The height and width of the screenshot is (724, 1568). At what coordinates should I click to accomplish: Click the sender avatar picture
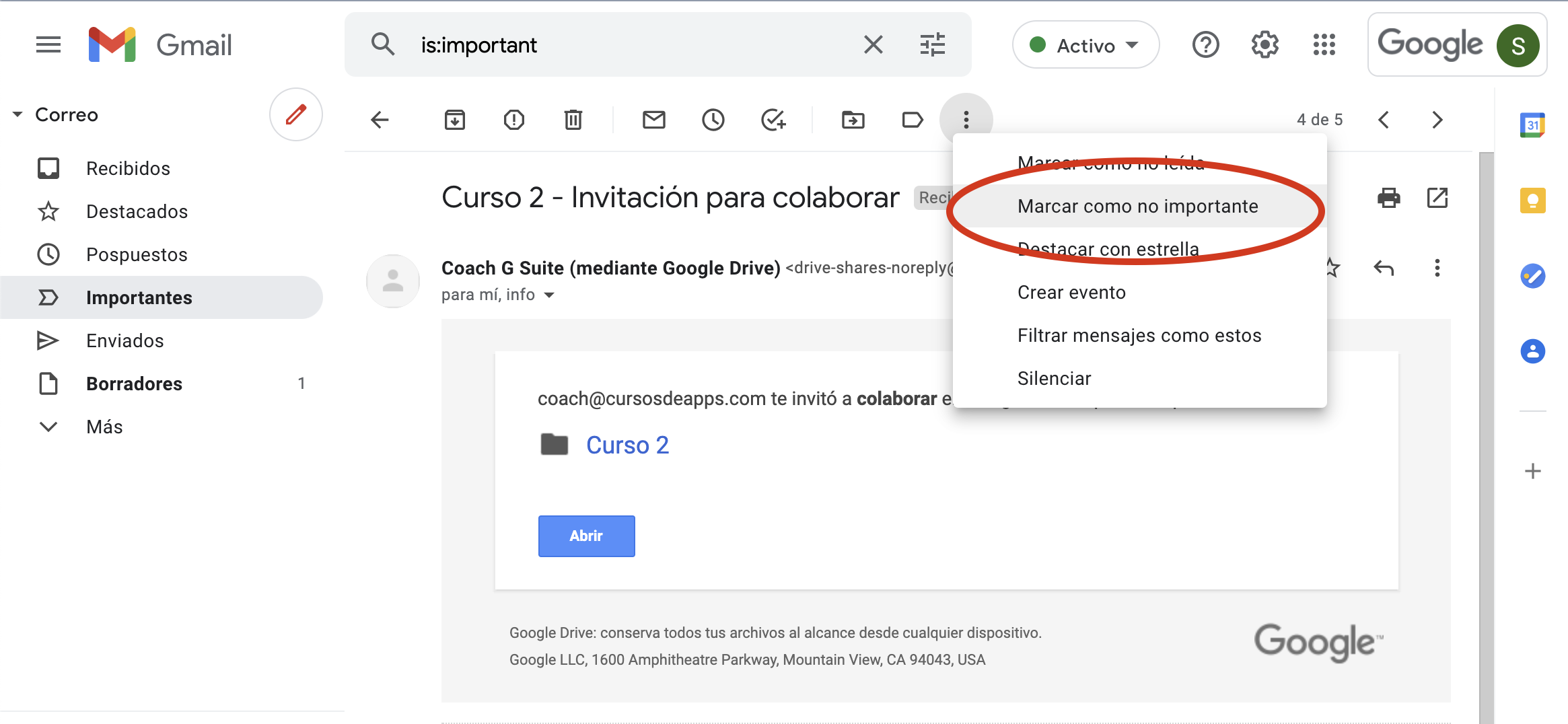pyautogui.click(x=393, y=281)
